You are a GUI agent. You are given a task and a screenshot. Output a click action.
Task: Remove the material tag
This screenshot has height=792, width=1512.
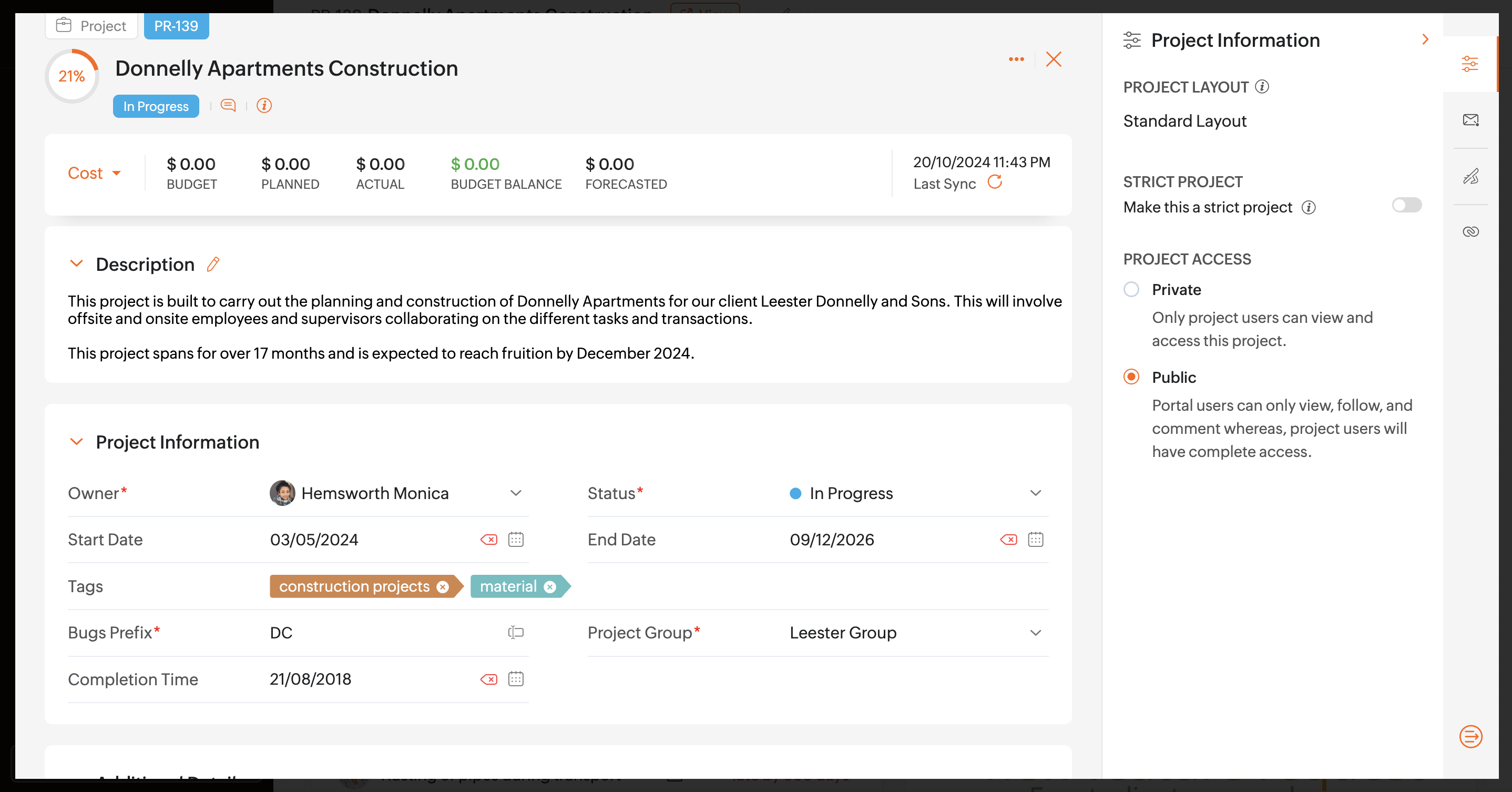(550, 586)
